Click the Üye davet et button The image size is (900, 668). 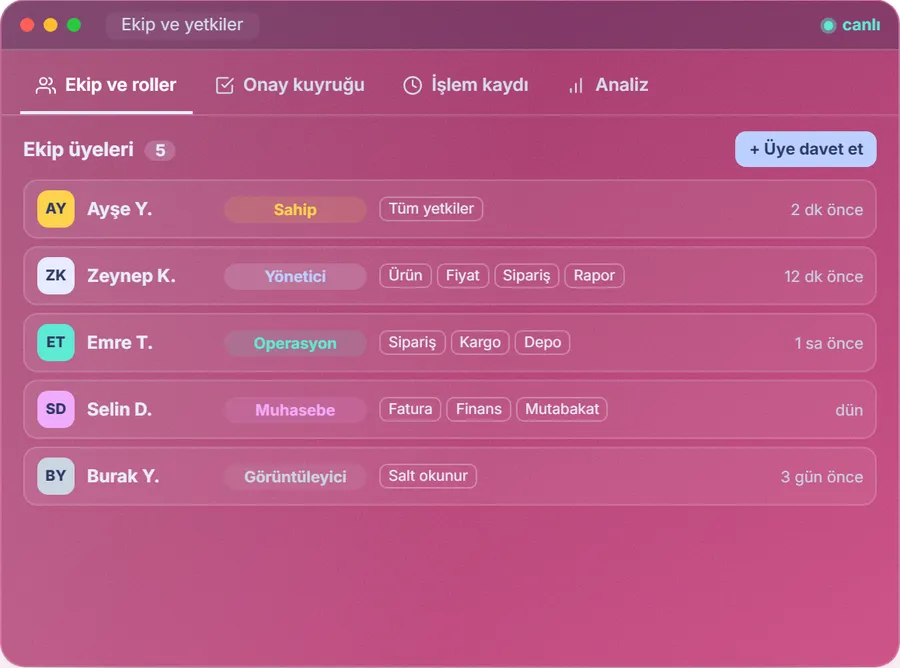(805, 149)
